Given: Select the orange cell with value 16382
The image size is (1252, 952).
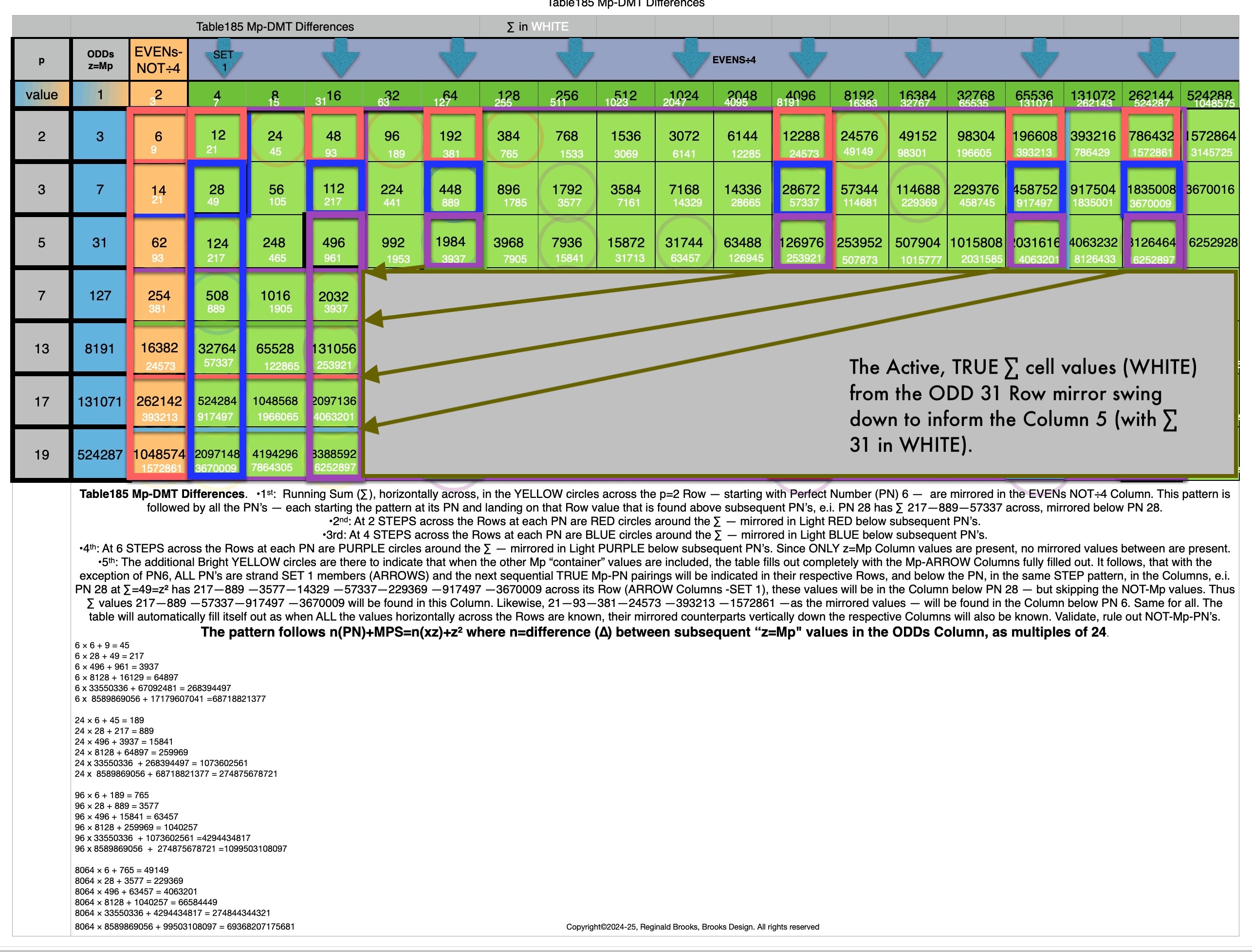Looking at the screenshot, I should pyautogui.click(x=159, y=348).
